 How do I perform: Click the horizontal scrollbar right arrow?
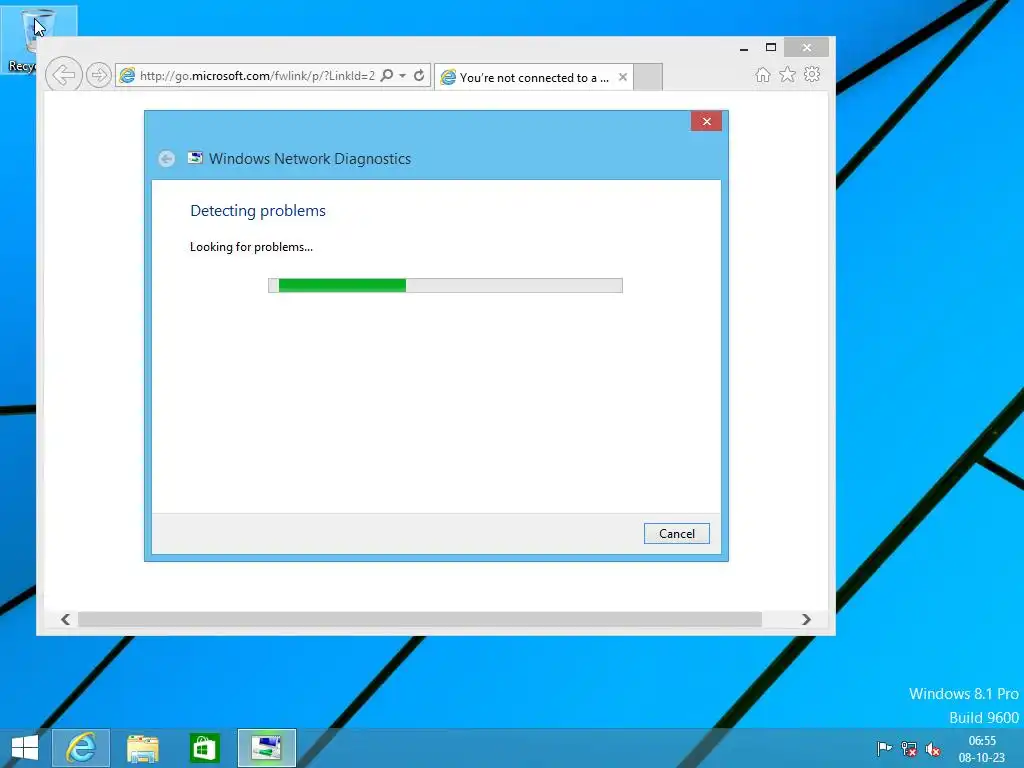click(x=806, y=619)
